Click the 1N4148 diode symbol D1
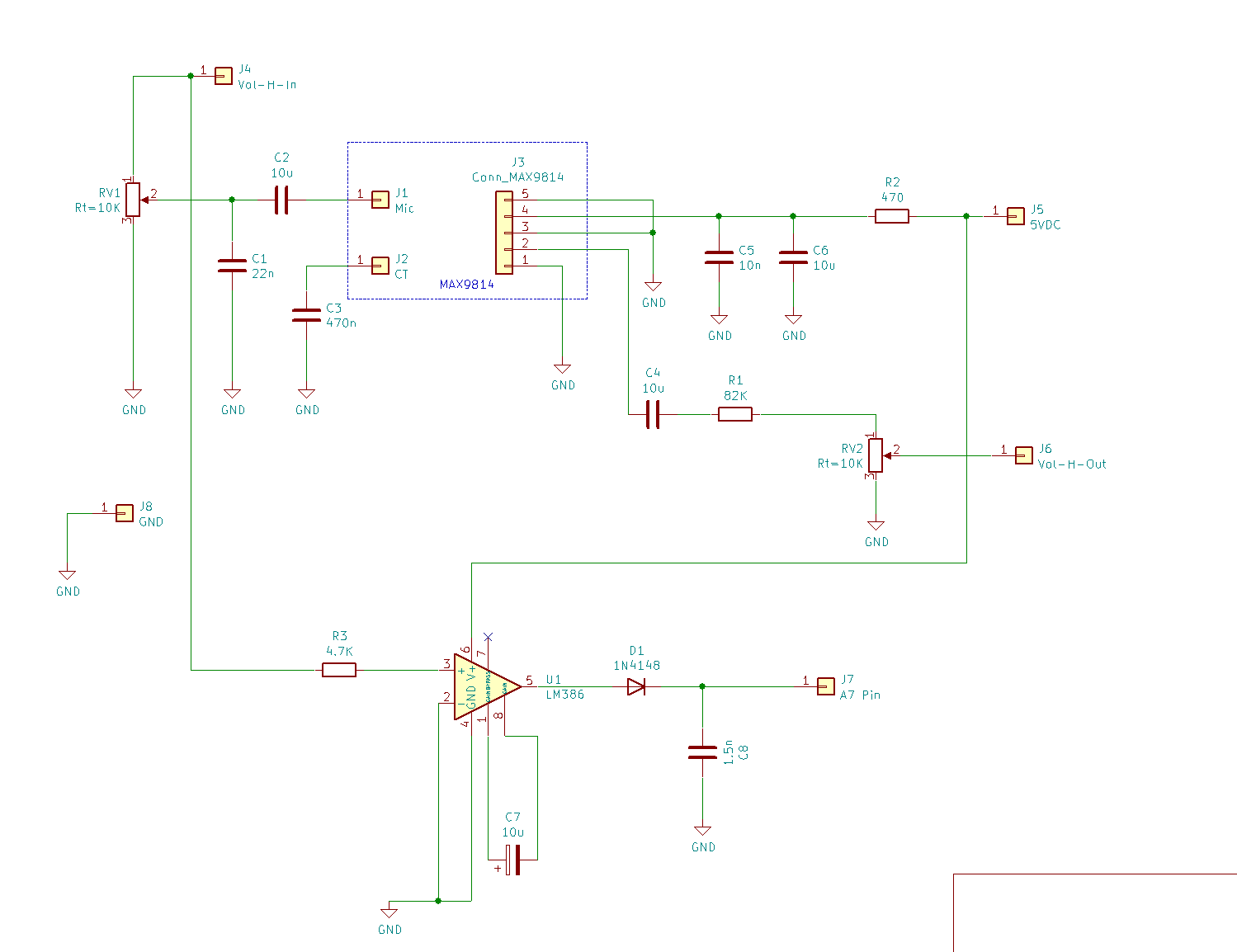 point(636,686)
